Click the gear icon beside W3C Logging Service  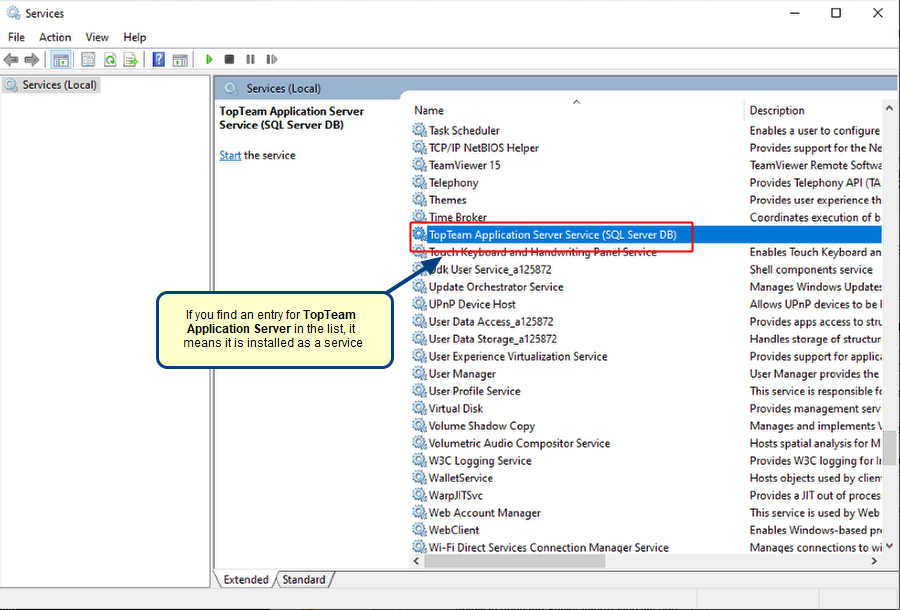click(420, 460)
